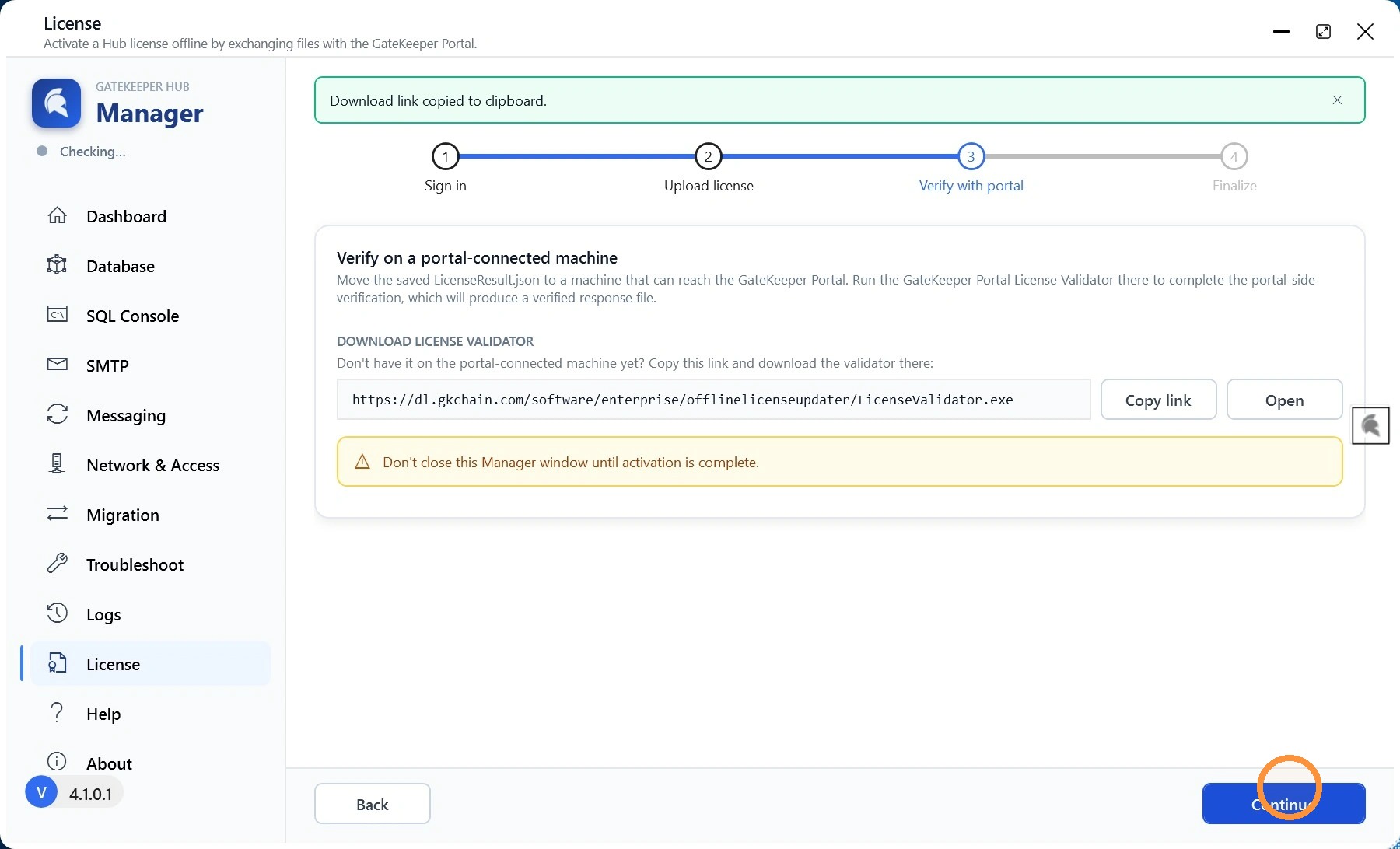Click the warning triangle icon in the yellow notice
The width and height of the screenshot is (1400, 849).
pyautogui.click(x=362, y=462)
